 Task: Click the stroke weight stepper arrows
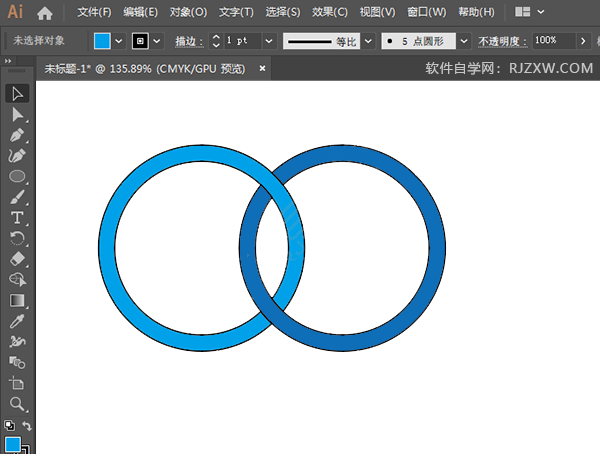point(216,41)
